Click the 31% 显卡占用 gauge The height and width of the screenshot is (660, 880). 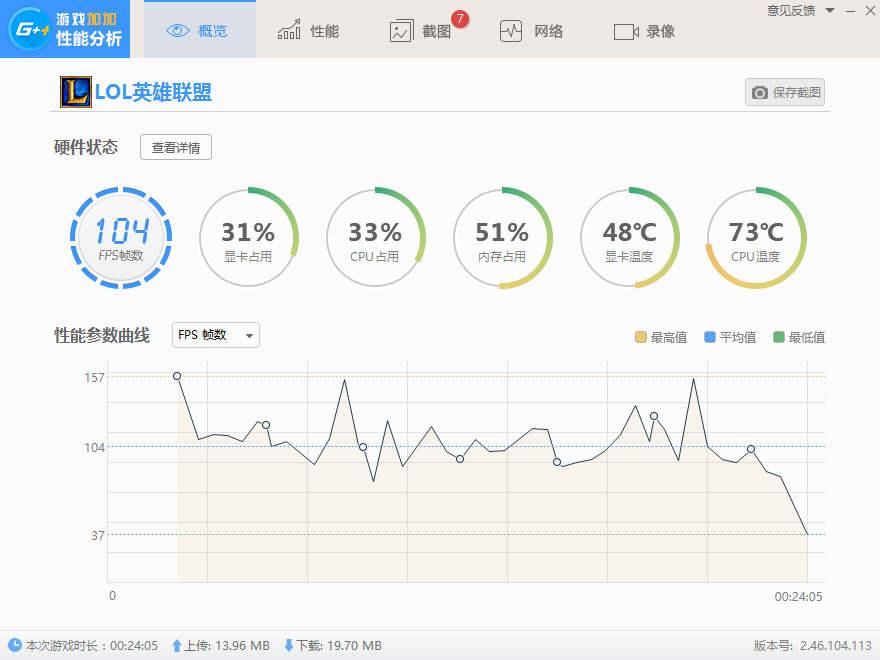click(248, 237)
